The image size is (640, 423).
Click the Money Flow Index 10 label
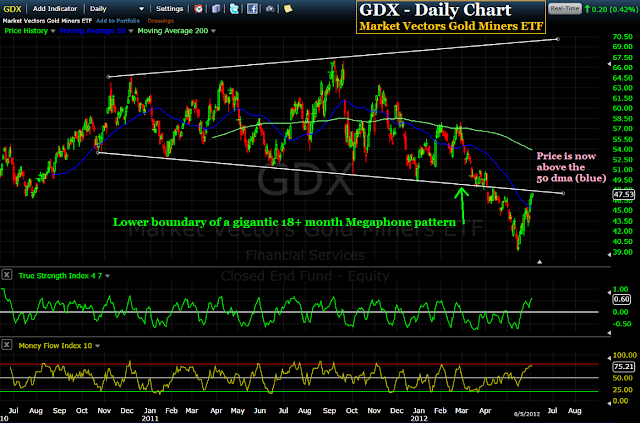pyautogui.click(x=55, y=346)
